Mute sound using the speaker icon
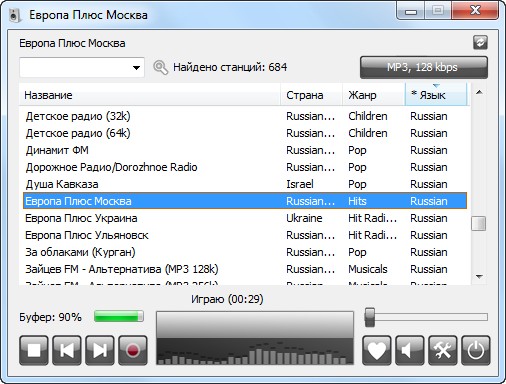This screenshot has height=384, width=506. (x=410, y=350)
